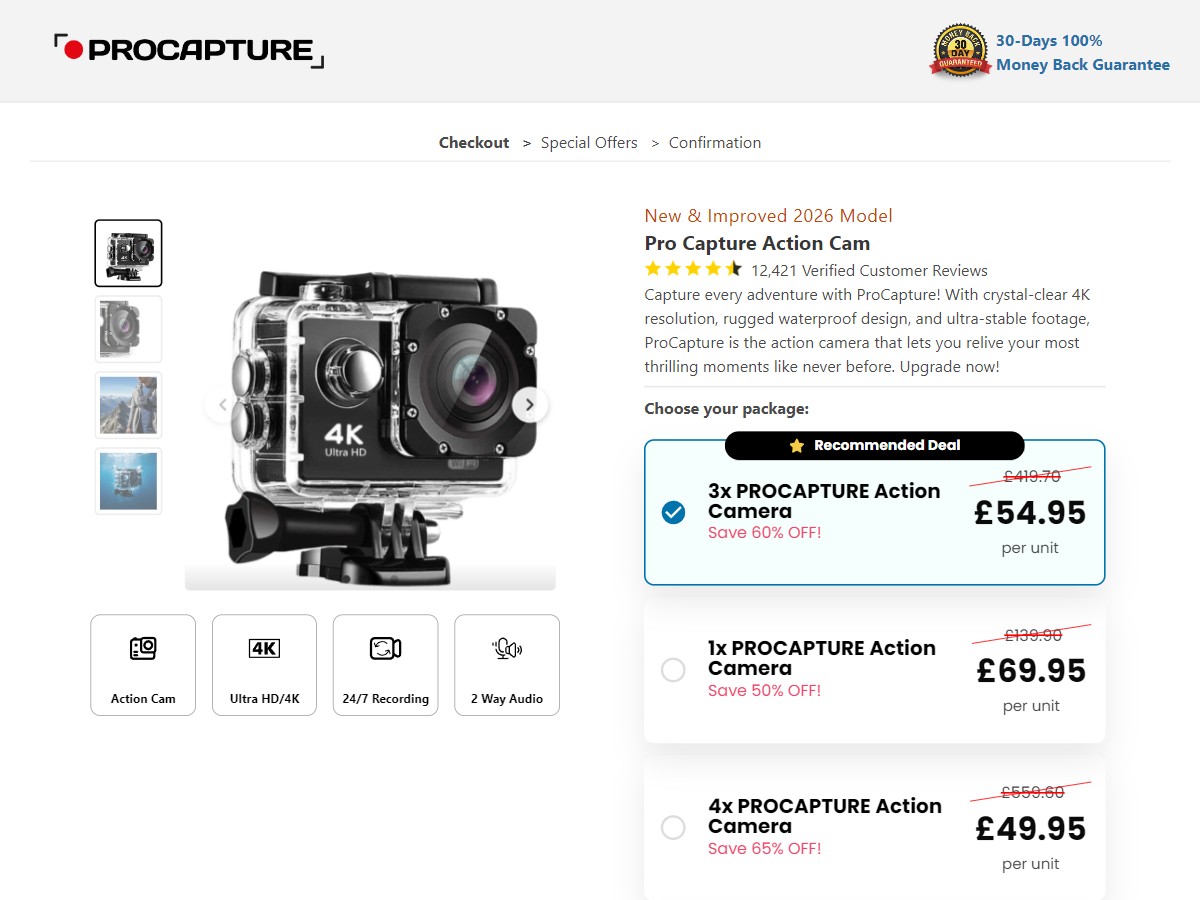Viewport: 1200px width, 900px height.
Task: Select the 1x PROCAPTURE Action Camera option
Action: (673, 670)
